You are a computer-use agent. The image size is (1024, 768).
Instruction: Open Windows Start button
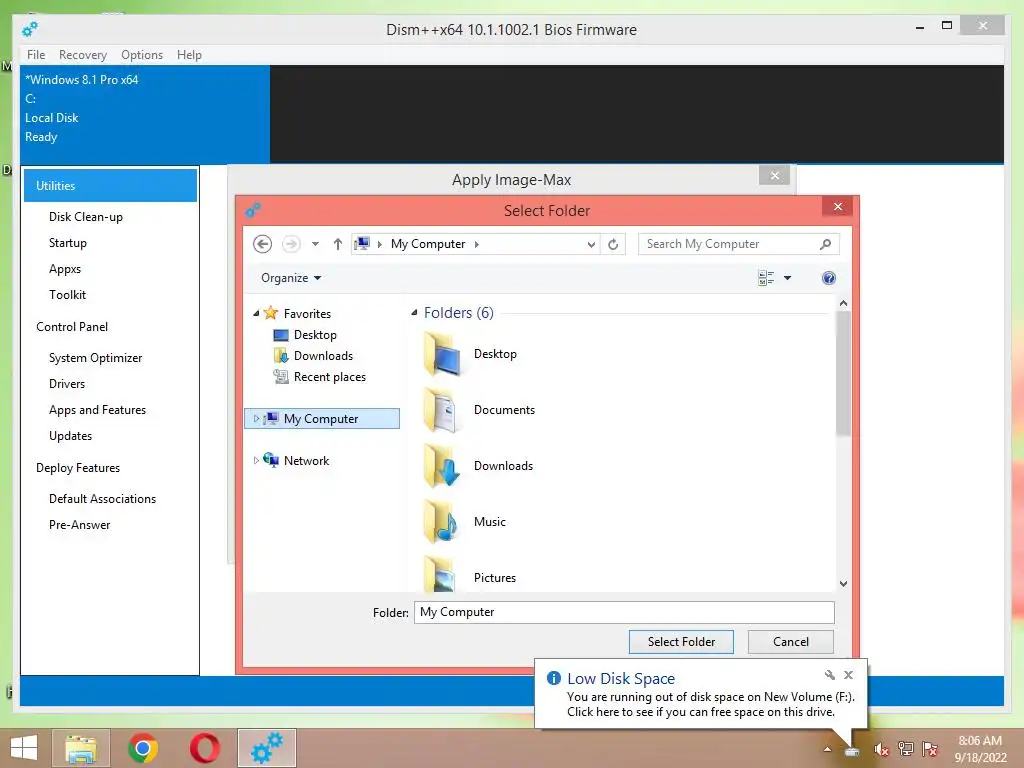(x=24, y=748)
